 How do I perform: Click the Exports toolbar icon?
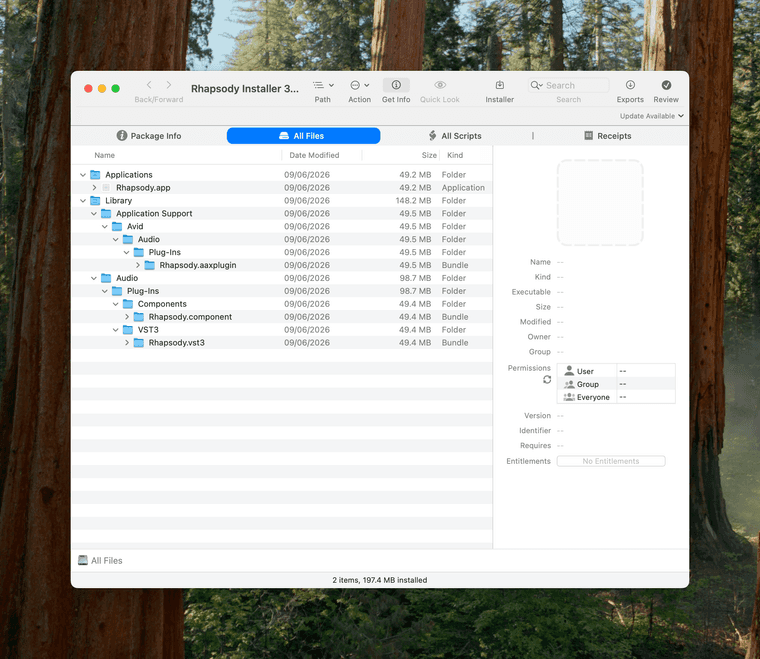click(630, 85)
